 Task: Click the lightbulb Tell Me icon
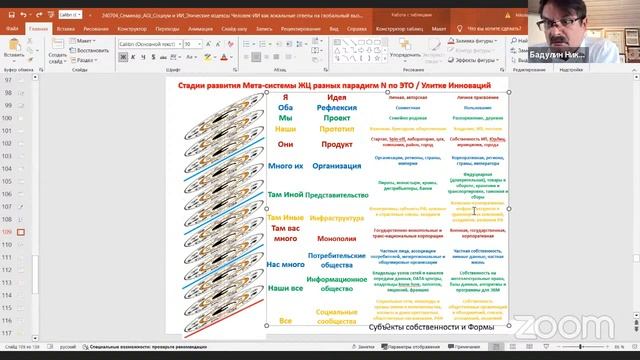460,29
